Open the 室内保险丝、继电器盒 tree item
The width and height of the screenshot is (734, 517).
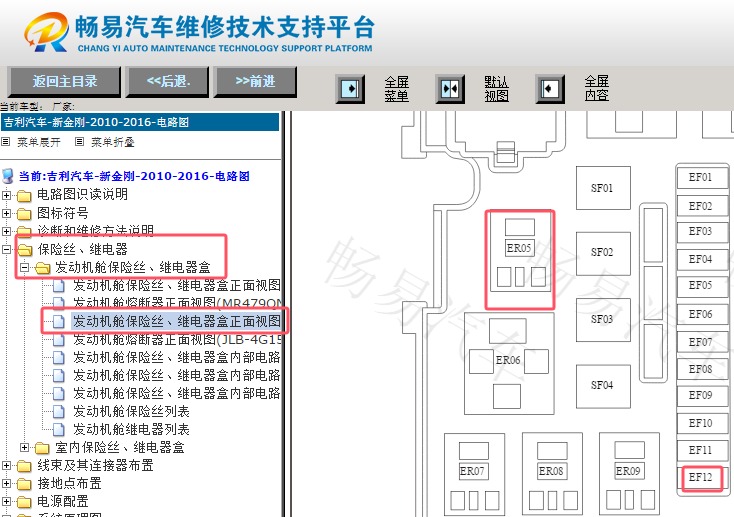tap(120, 447)
